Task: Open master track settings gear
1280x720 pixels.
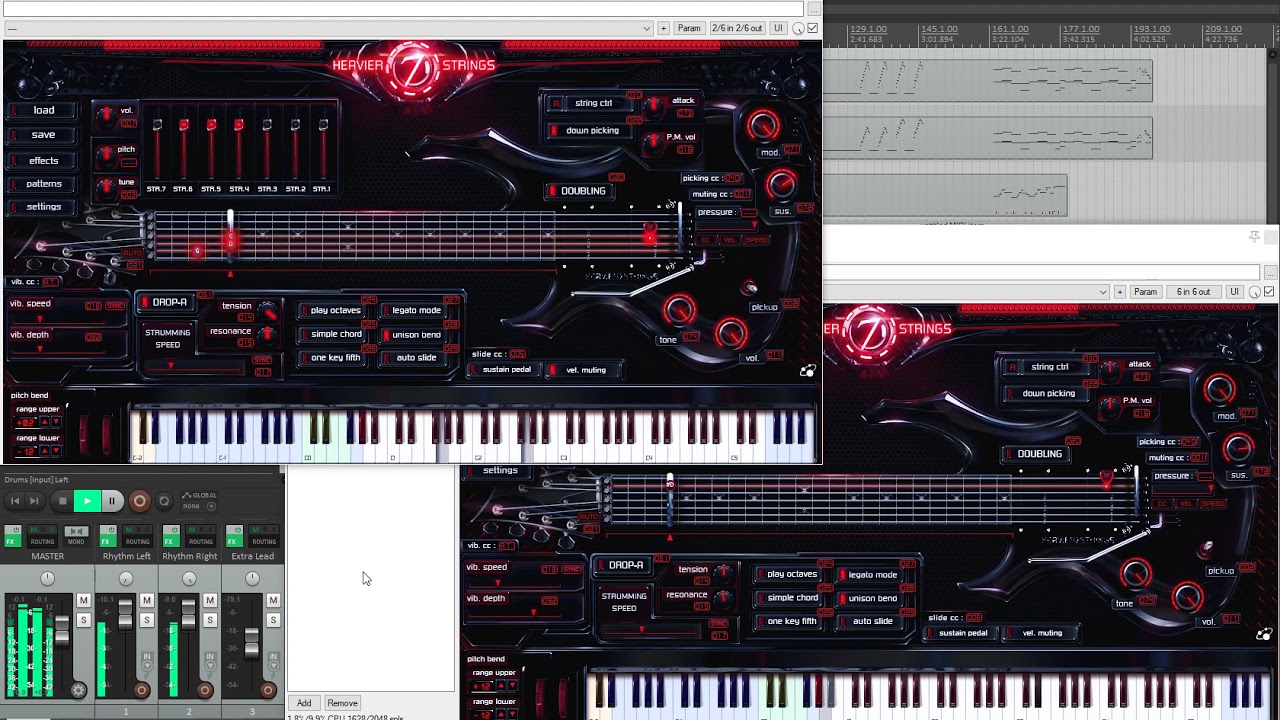Action: point(78,690)
